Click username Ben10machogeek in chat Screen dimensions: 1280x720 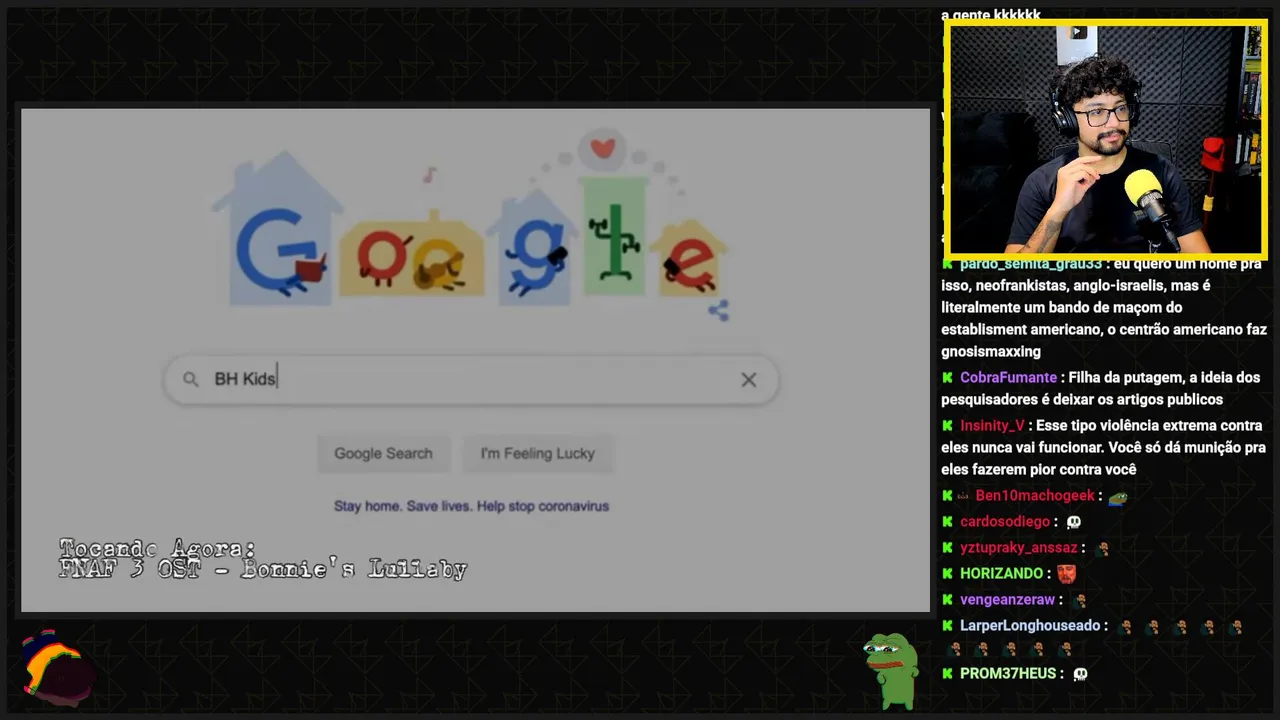pos(1035,496)
